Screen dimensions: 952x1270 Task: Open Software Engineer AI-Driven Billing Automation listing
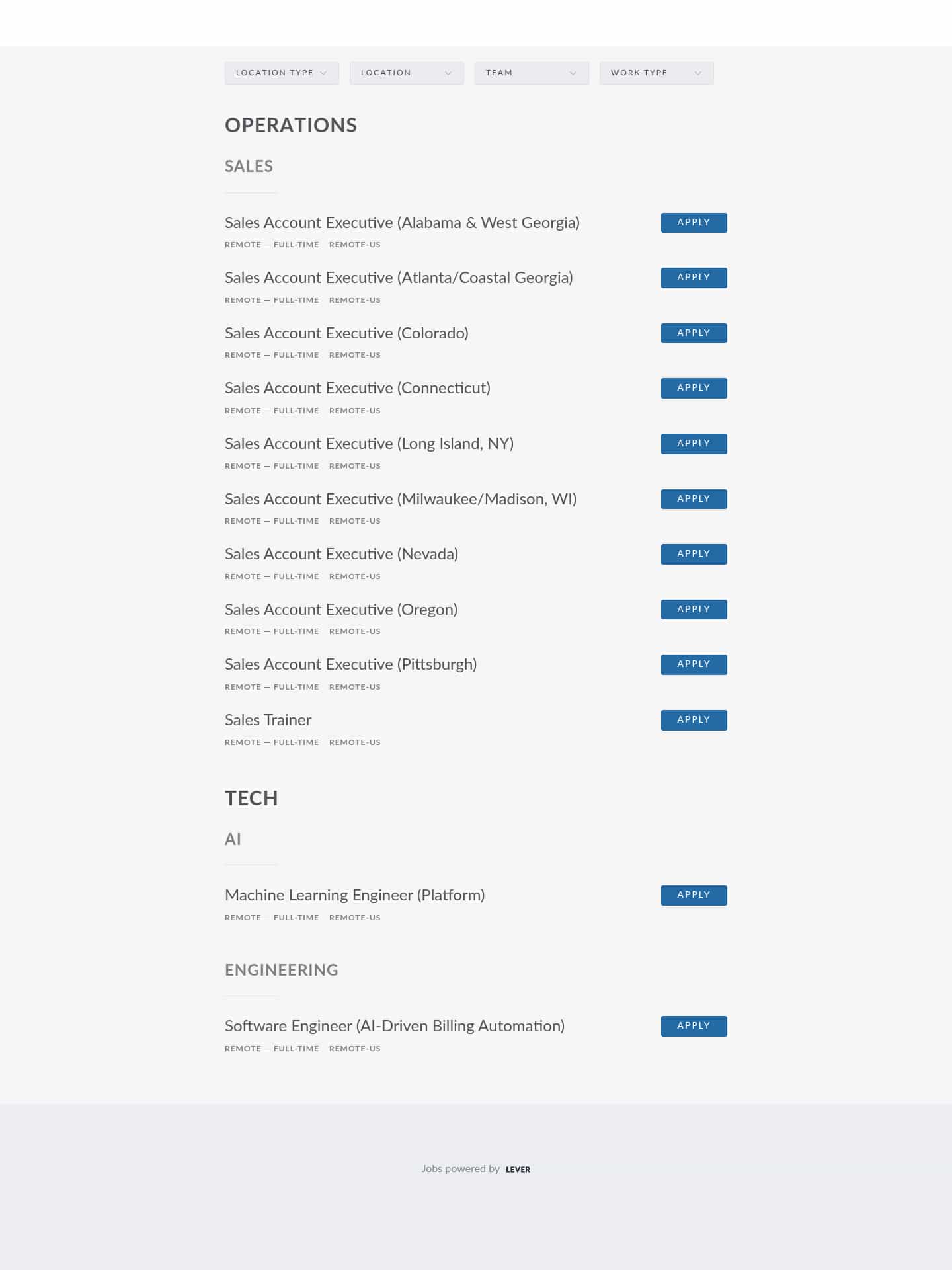[x=395, y=1026]
